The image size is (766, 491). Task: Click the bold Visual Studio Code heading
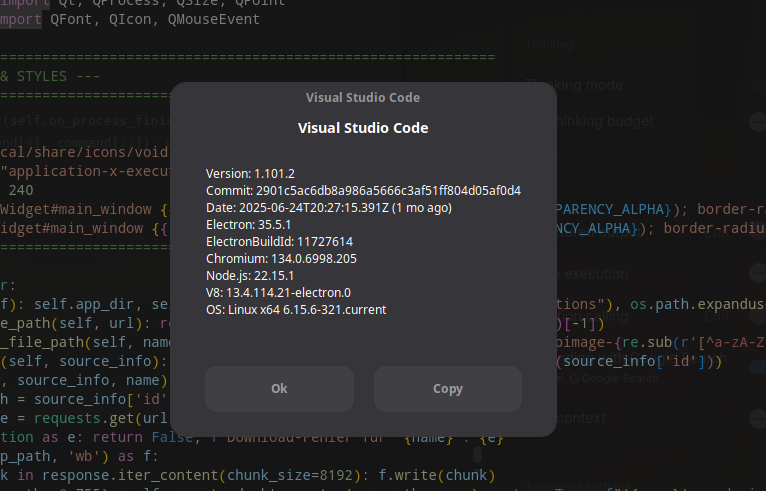(362, 128)
